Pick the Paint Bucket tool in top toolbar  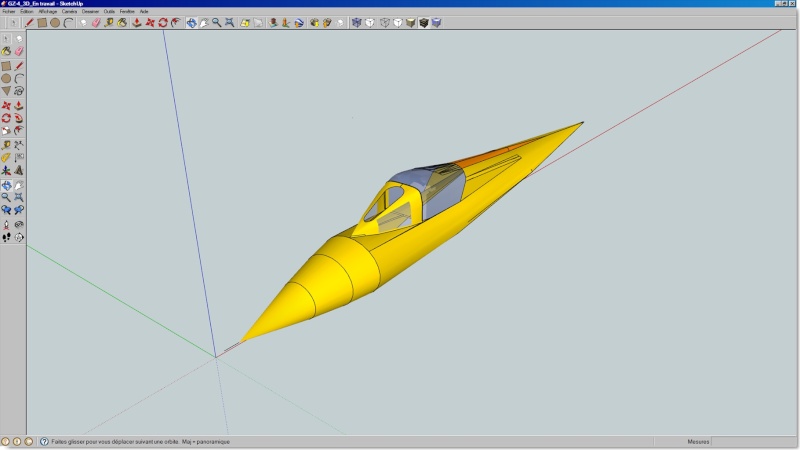coord(122,22)
